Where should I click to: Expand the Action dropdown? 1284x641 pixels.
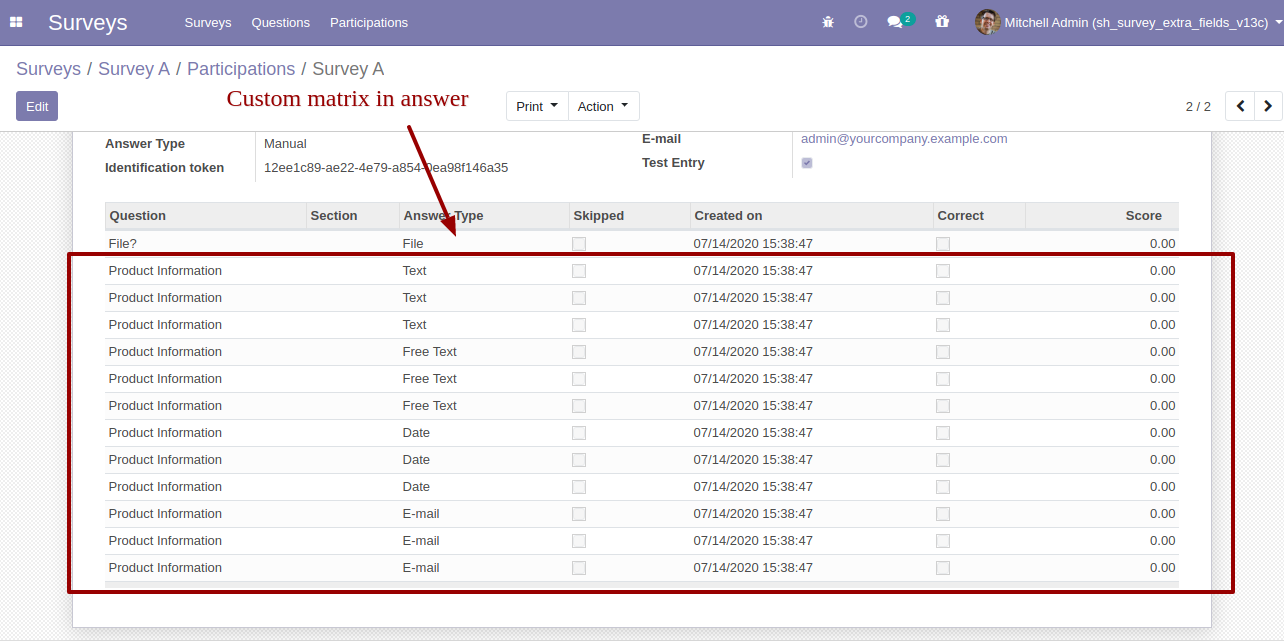(603, 106)
